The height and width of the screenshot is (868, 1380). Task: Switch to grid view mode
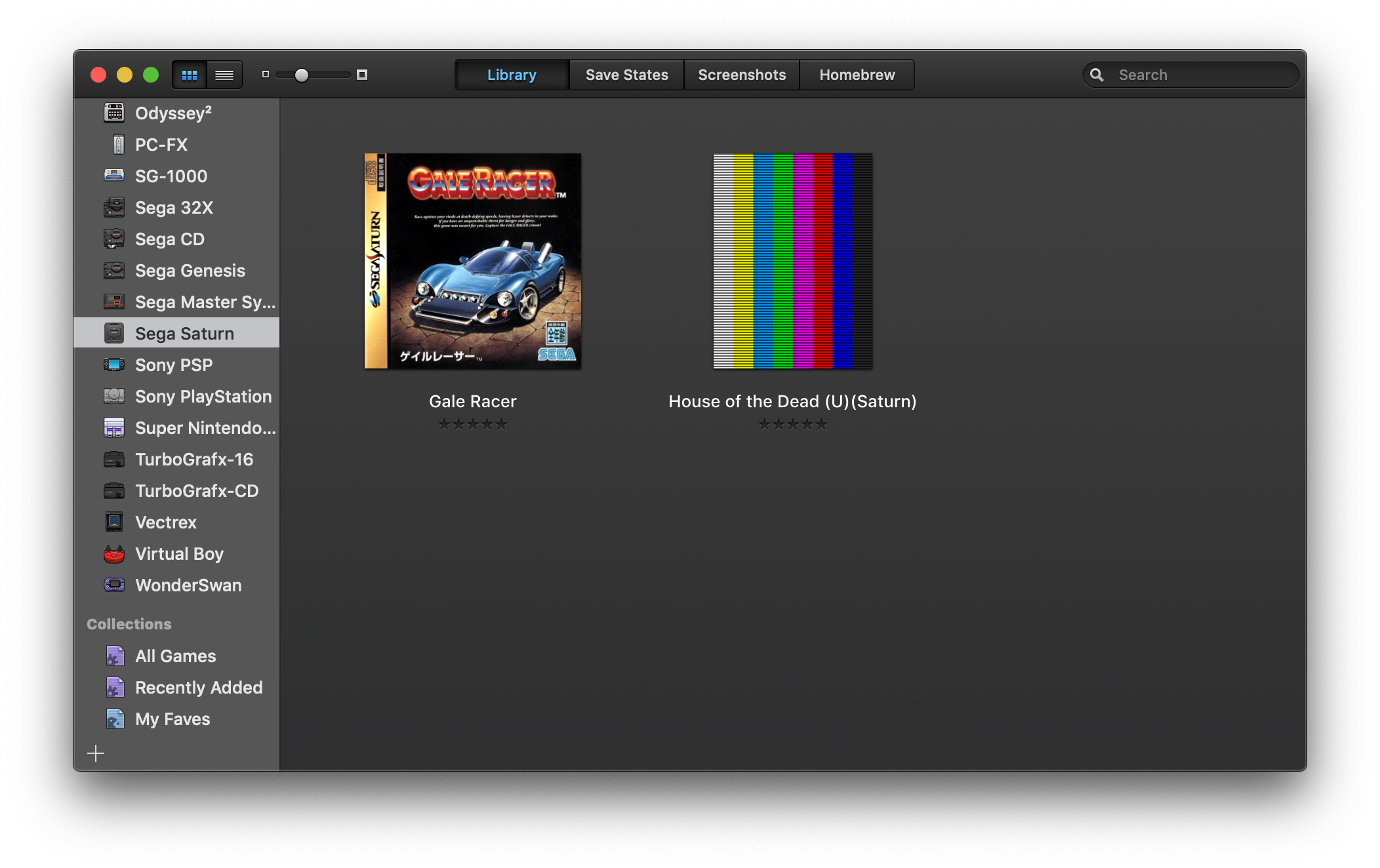[x=190, y=75]
